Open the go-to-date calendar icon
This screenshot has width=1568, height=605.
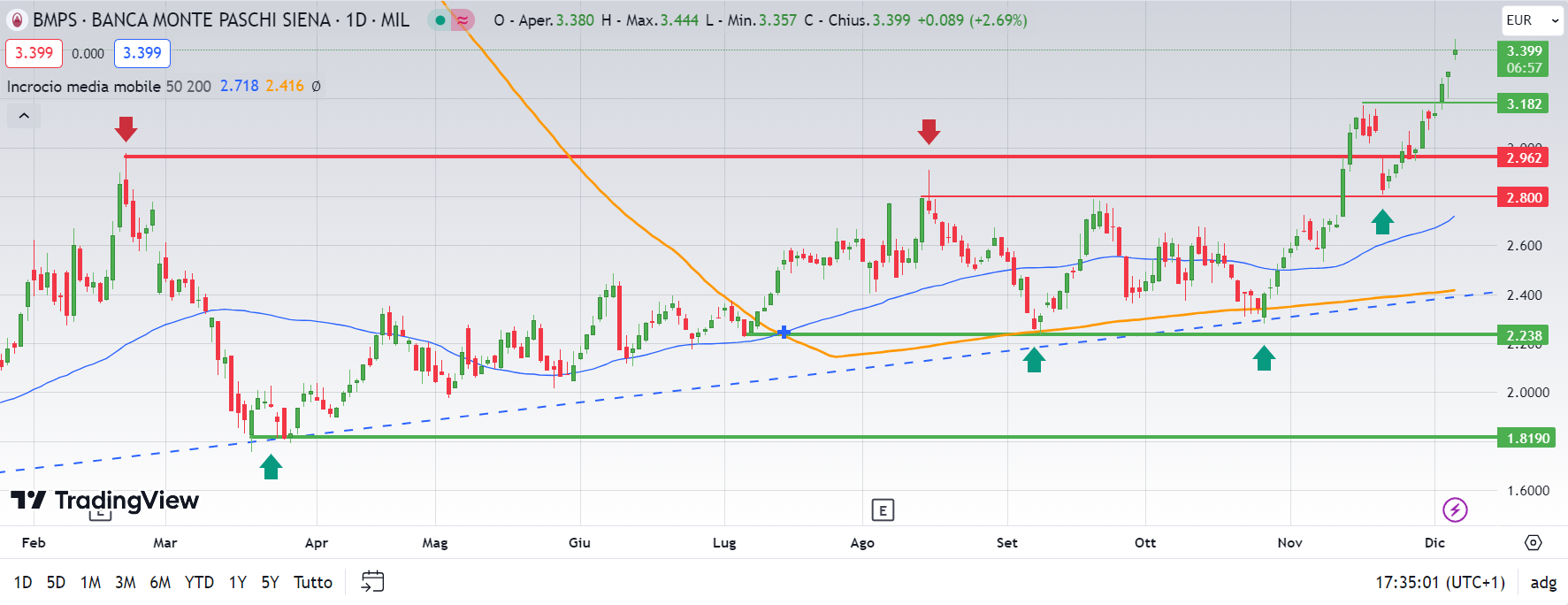click(x=373, y=581)
